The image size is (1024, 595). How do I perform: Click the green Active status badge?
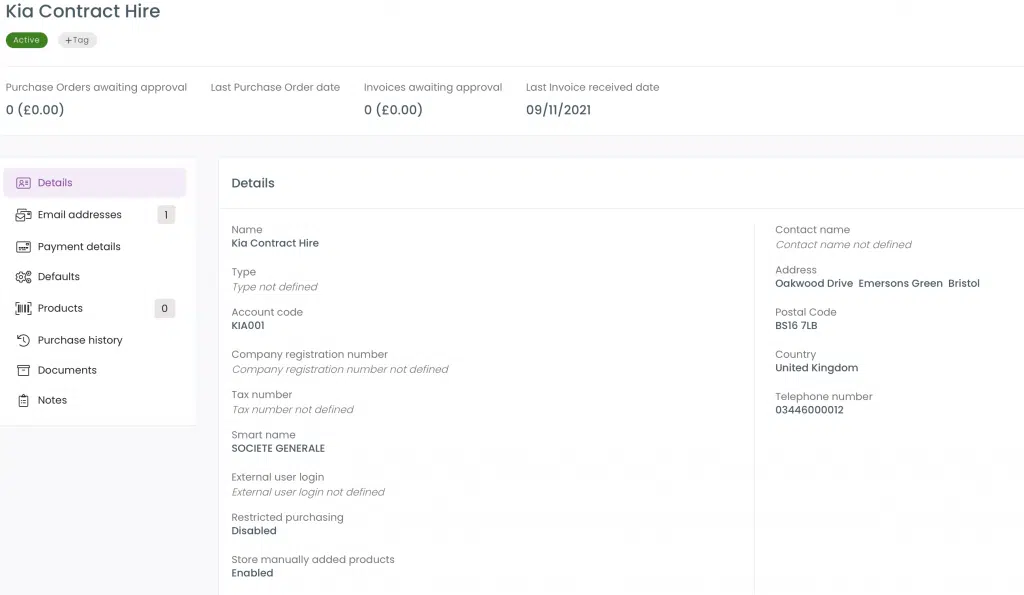point(27,40)
